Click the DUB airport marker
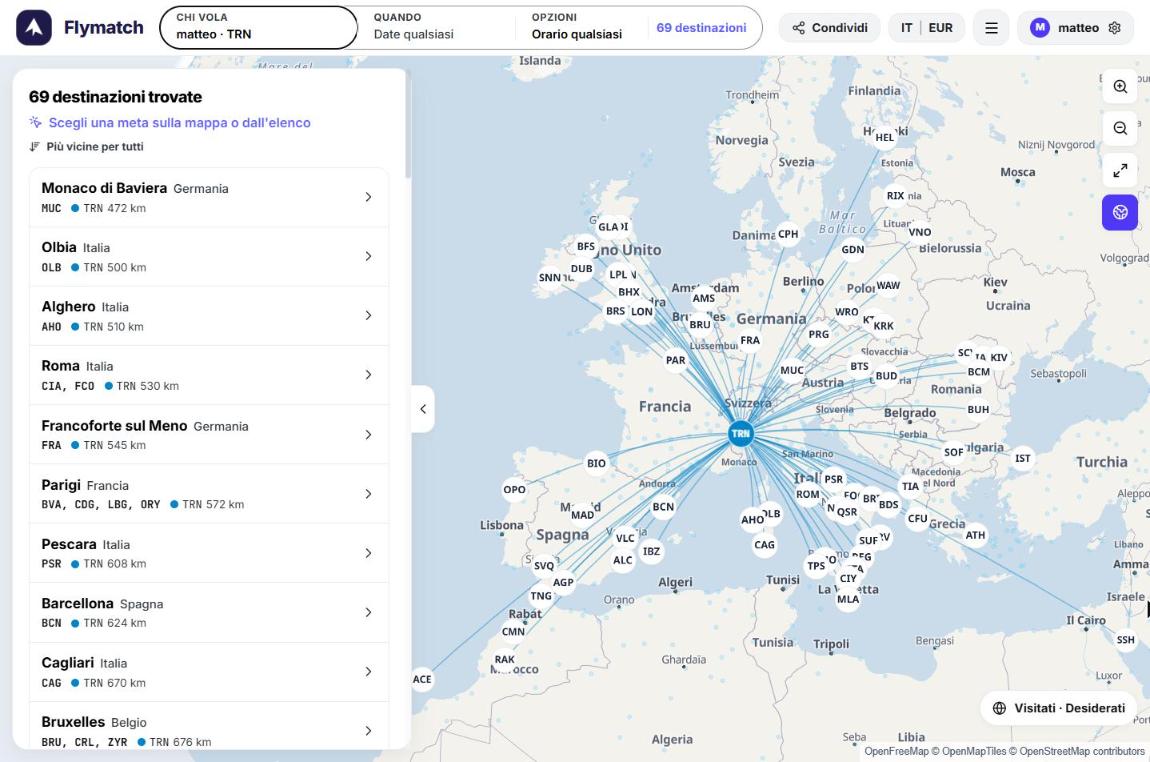Screen dimensions: 1150x762 (x=582, y=268)
